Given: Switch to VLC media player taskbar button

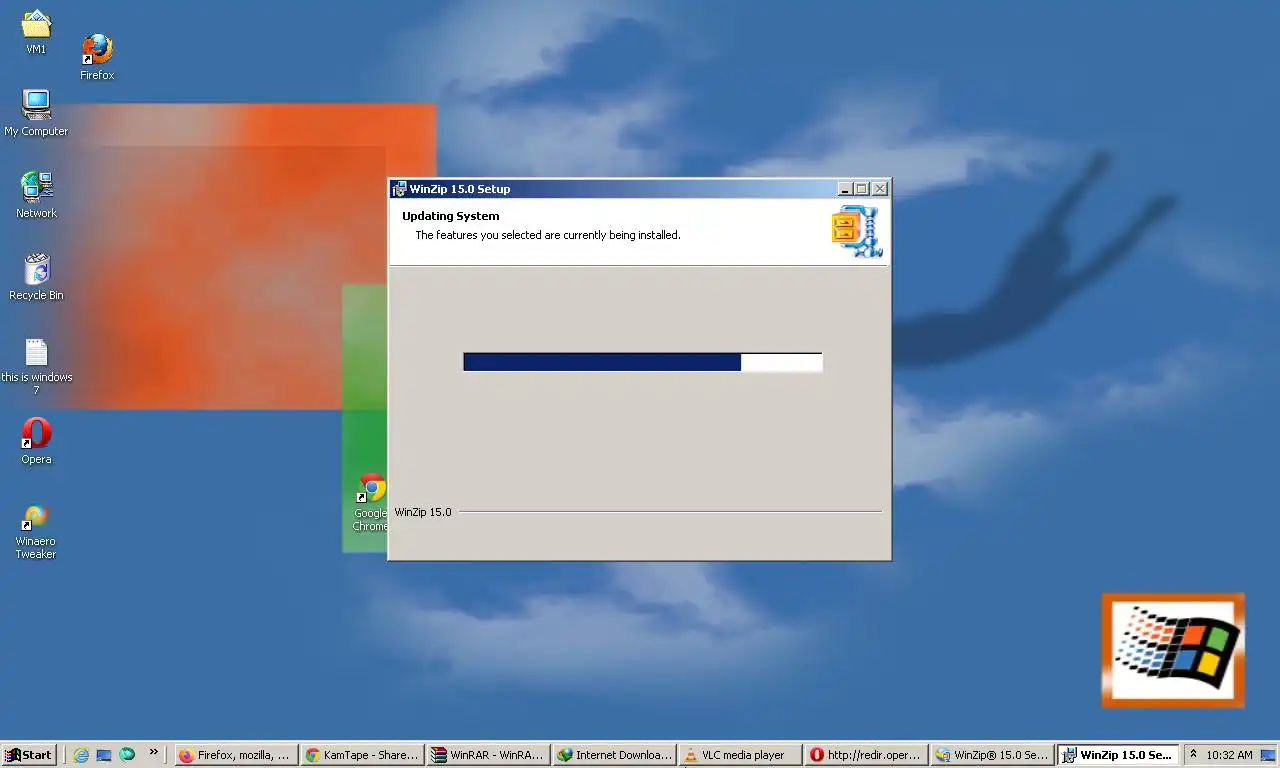Looking at the screenshot, I should click(741, 755).
